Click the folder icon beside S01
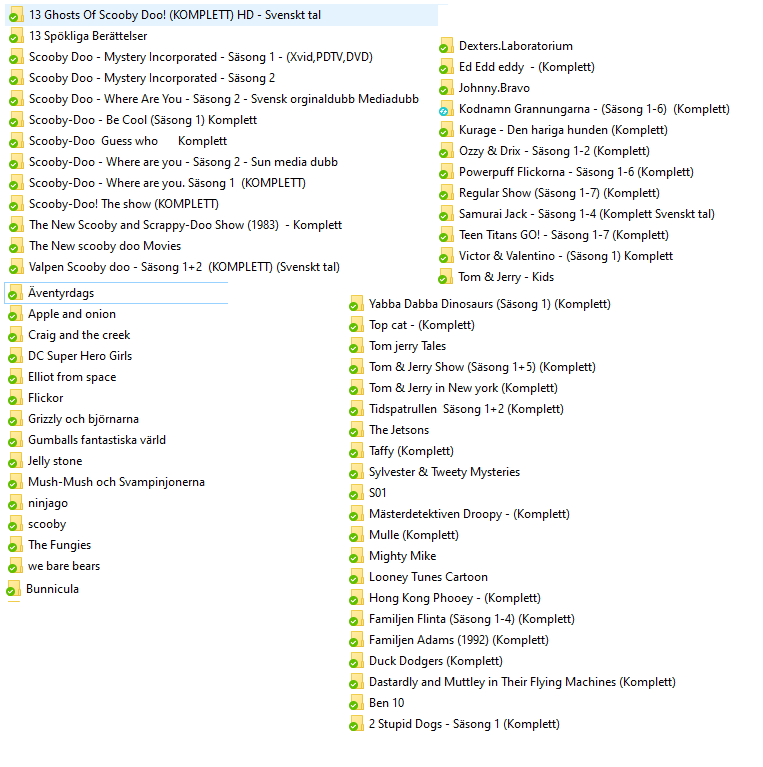This screenshot has width=763, height=767. click(x=356, y=493)
